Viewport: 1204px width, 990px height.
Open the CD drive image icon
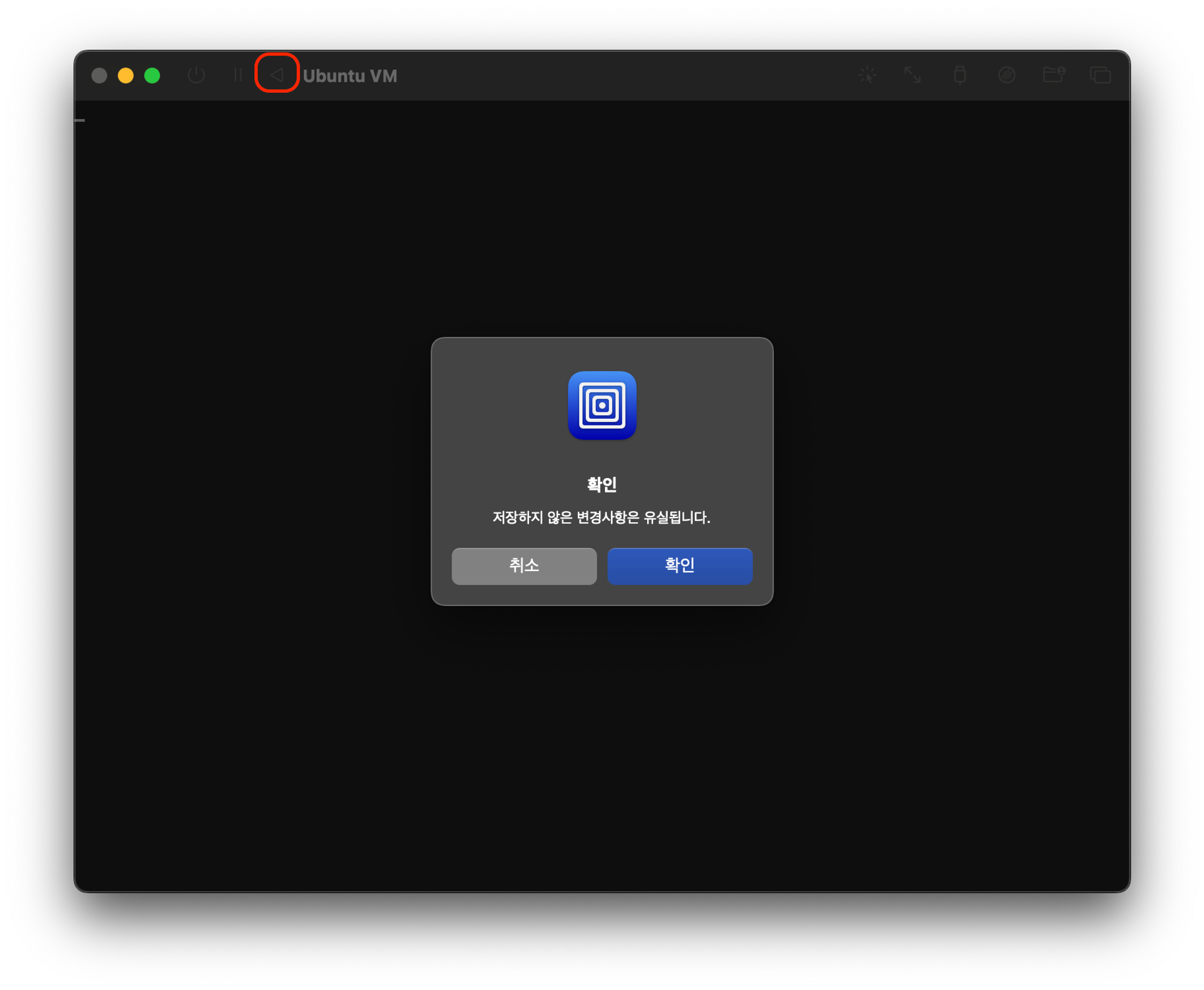click(x=1007, y=75)
